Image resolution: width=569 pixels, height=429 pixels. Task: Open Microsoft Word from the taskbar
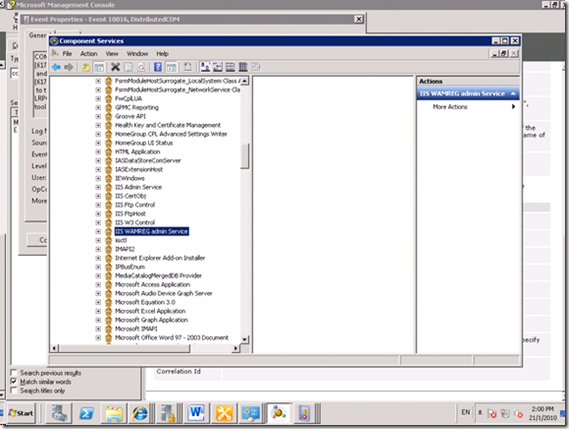pyautogui.click(x=196, y=413)
